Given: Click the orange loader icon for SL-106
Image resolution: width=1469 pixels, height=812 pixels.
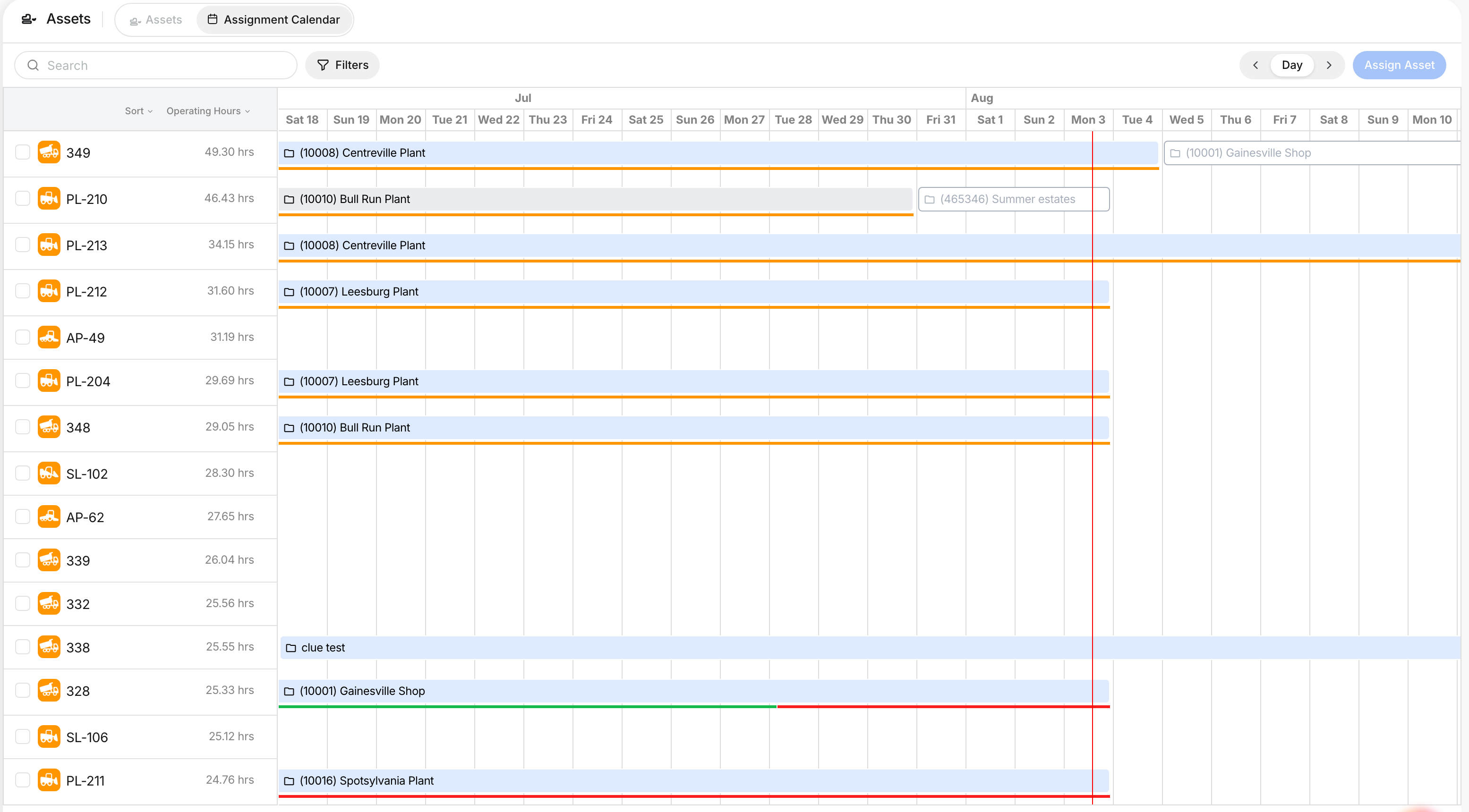Looking at the screenshot, I should coord(49,737).
